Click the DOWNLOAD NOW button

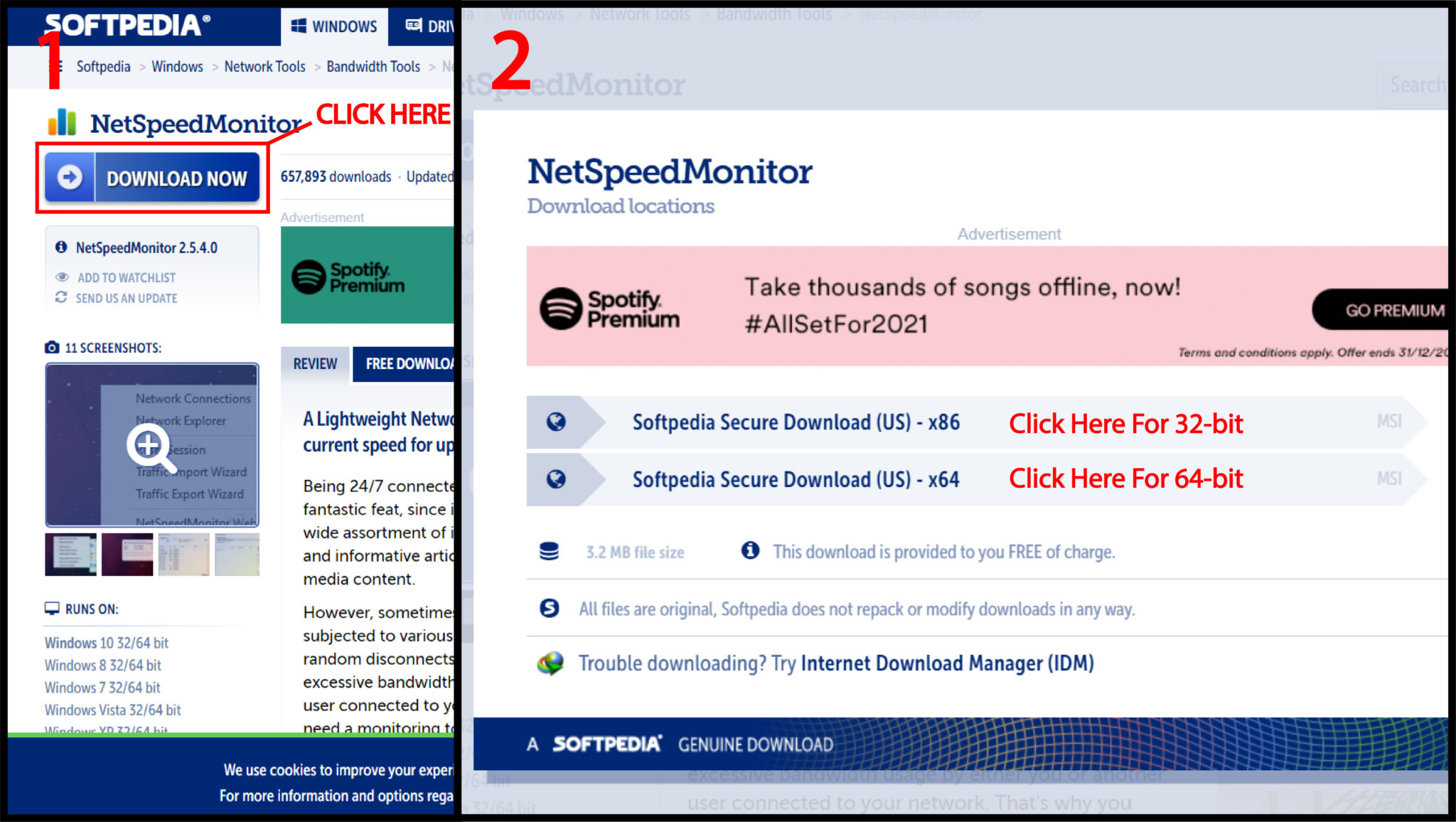point(151,178)
